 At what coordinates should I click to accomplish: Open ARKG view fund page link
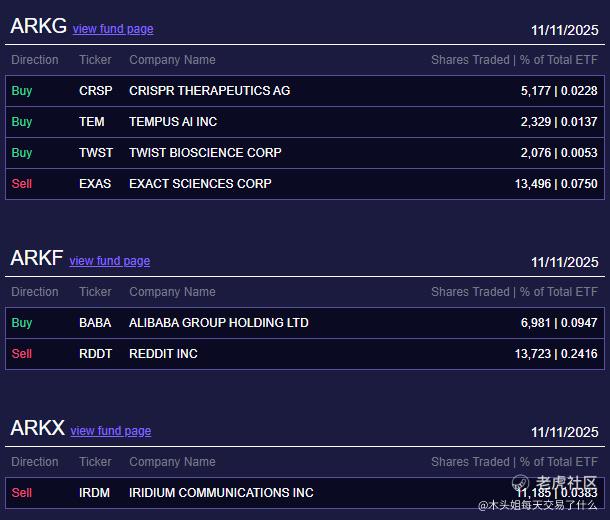(x=113, y=29)
